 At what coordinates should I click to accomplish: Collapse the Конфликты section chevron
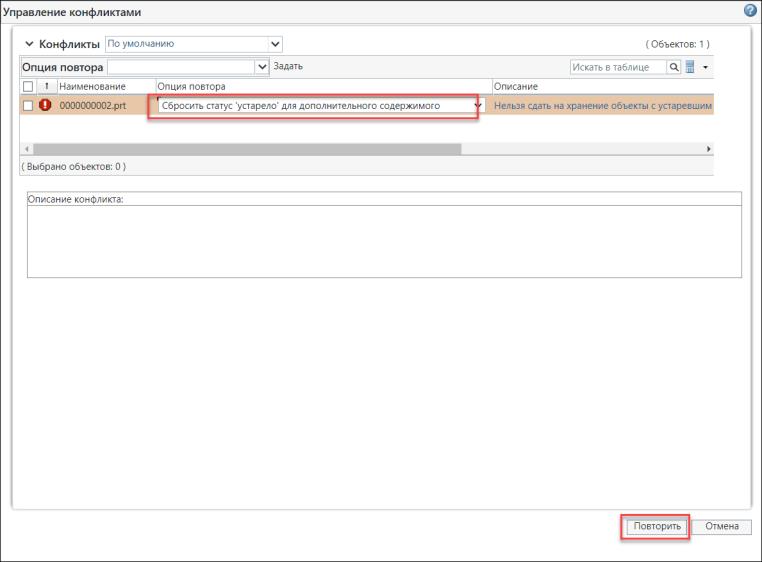tap(29, 44)
